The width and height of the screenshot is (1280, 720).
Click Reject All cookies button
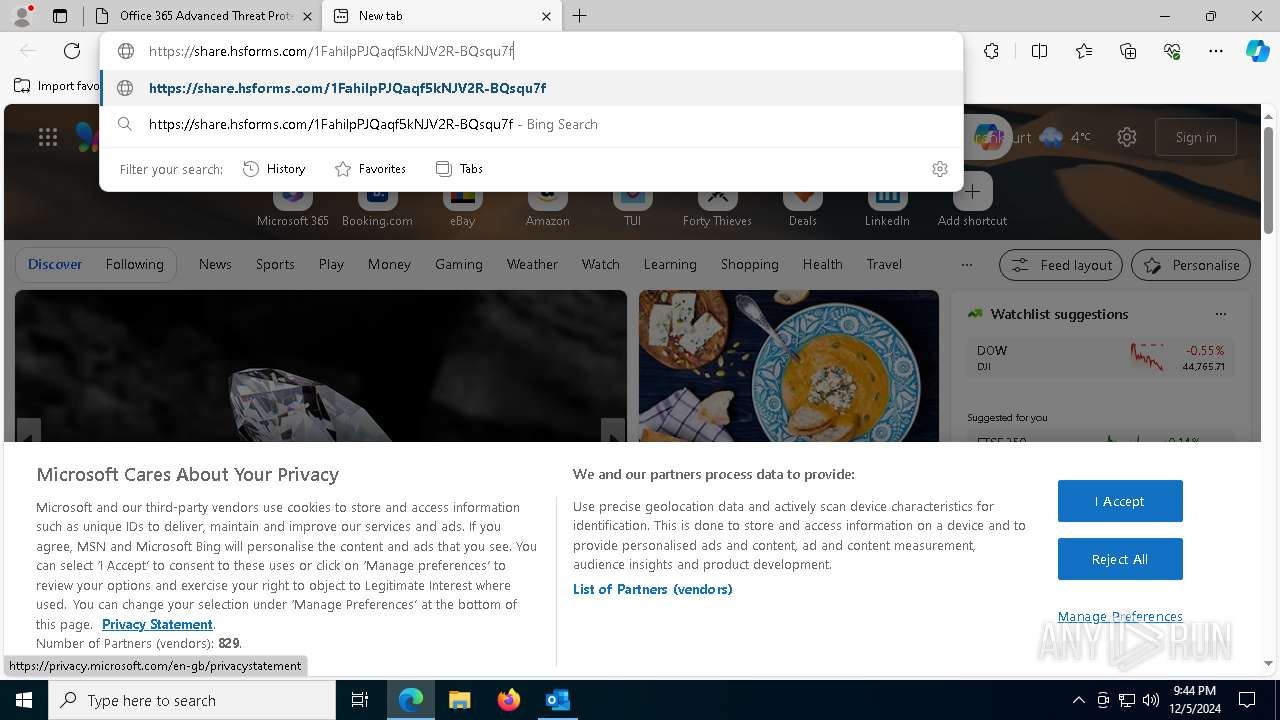[x=1120, y=559]
